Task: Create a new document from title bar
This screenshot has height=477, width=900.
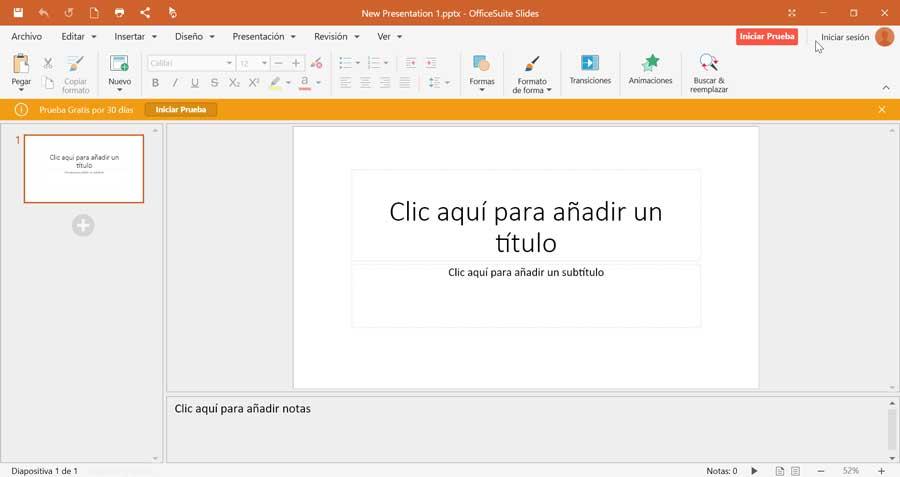Action: 94,13
